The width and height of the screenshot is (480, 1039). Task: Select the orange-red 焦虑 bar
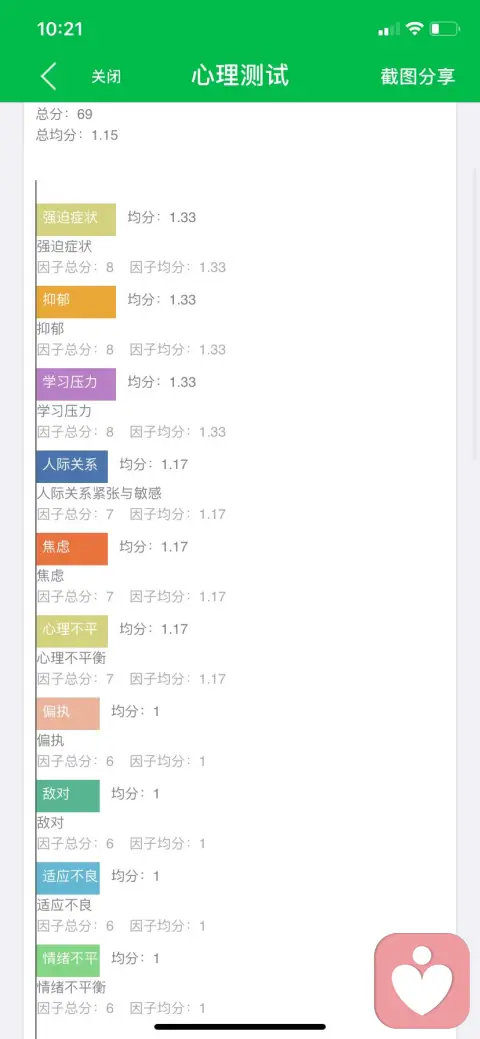(72, 549)
